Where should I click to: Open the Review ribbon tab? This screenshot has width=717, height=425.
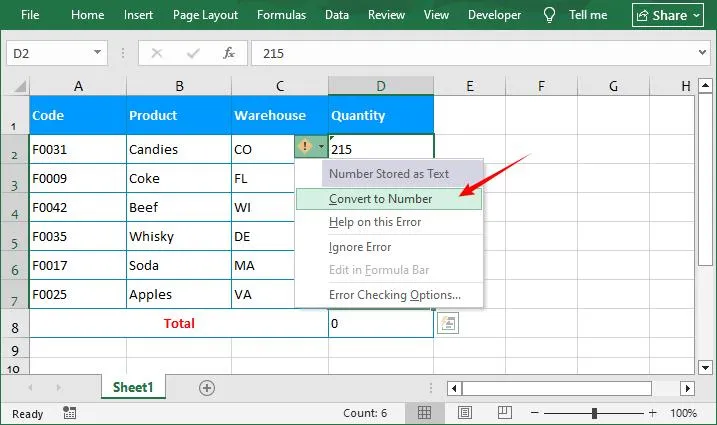(386, 15)
